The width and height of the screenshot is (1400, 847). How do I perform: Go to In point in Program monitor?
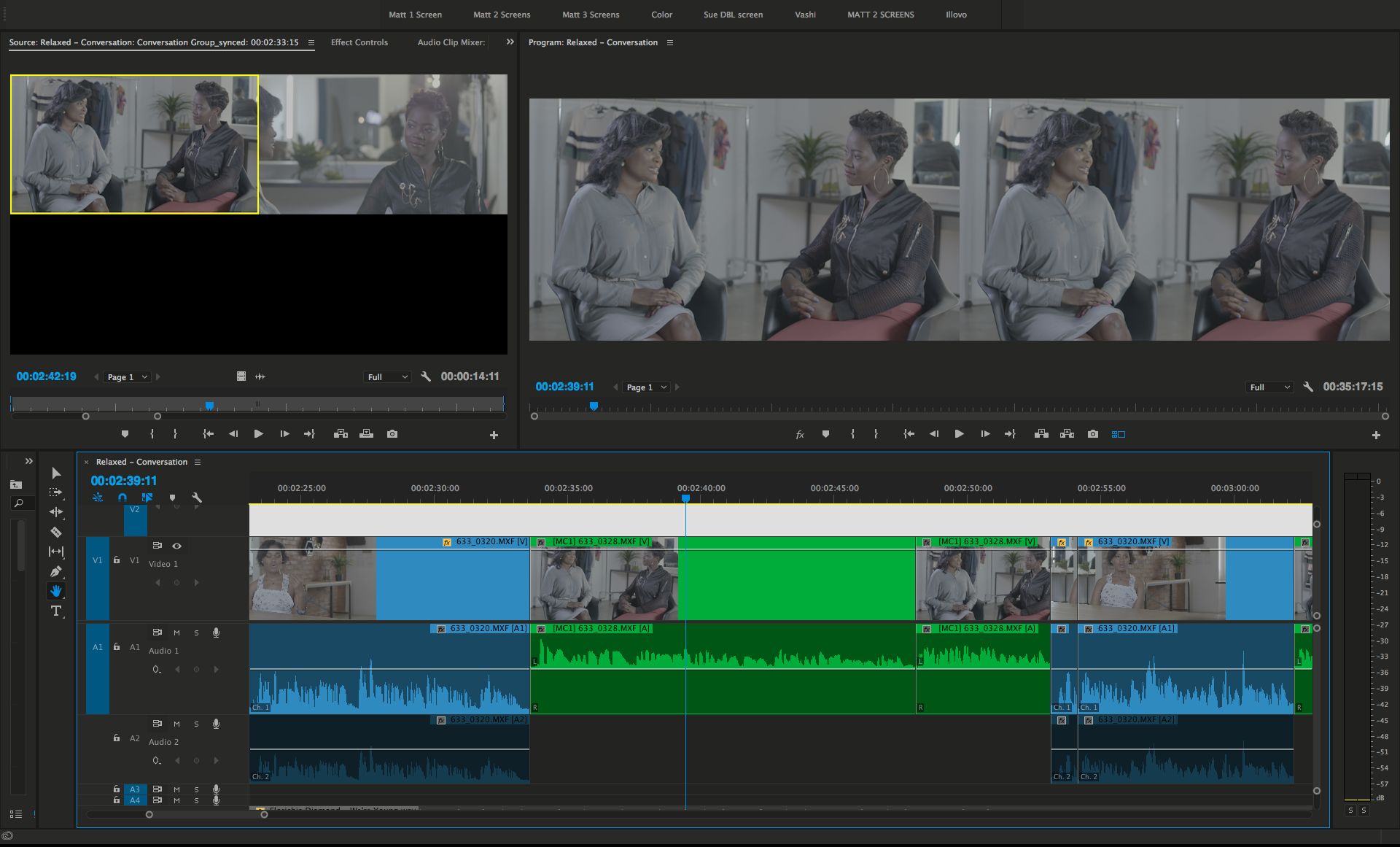click(909, 434)
